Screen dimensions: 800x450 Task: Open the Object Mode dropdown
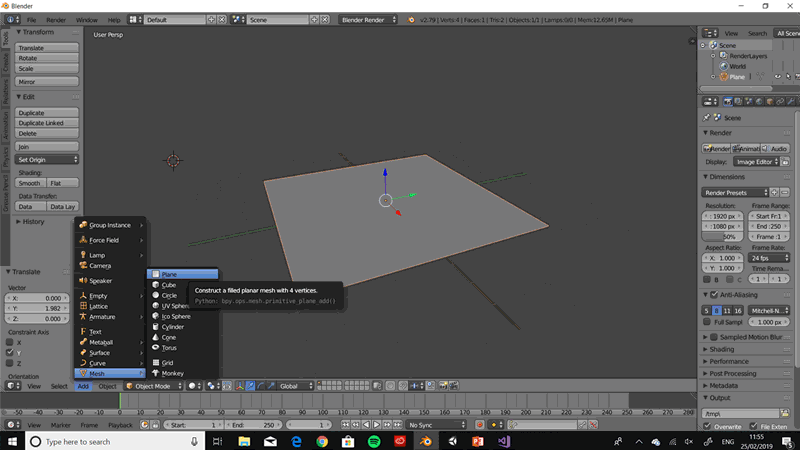tap(153, 386)
